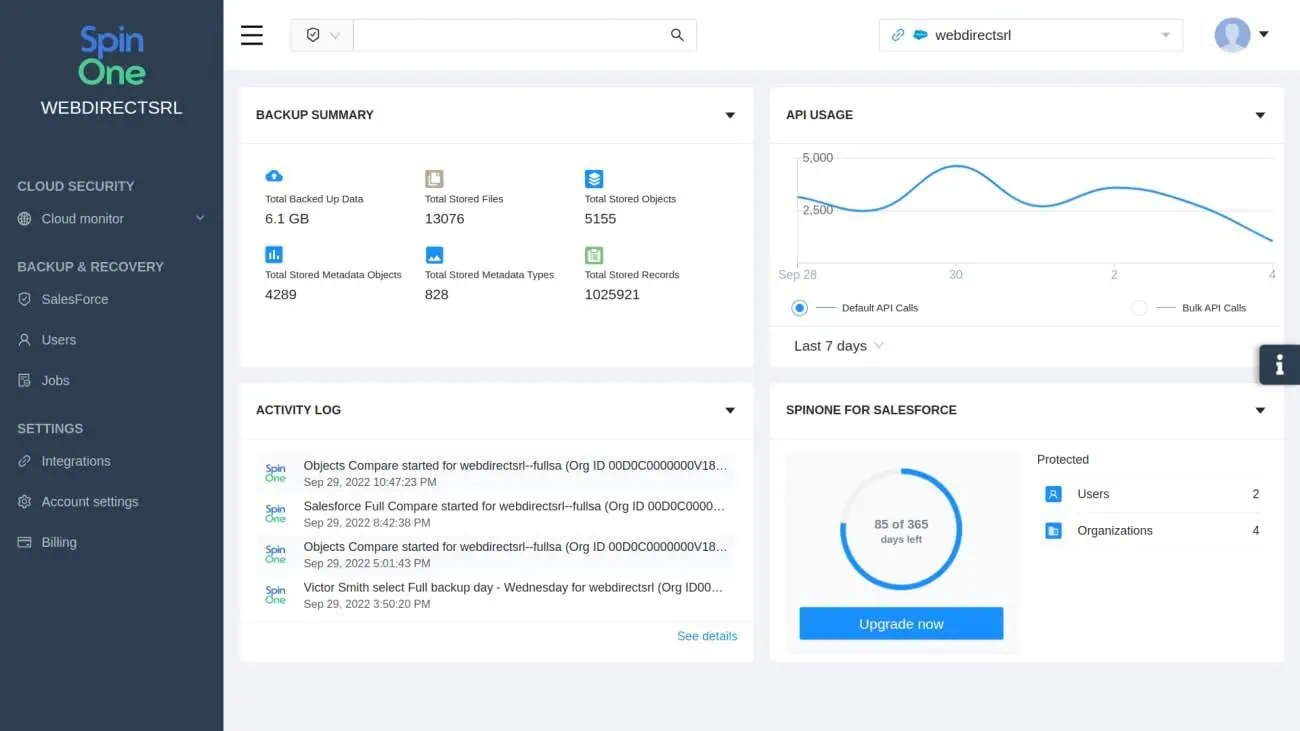Click the Total Backed Up Data cloud icon
1300x731 pixels.
(273, 175)
